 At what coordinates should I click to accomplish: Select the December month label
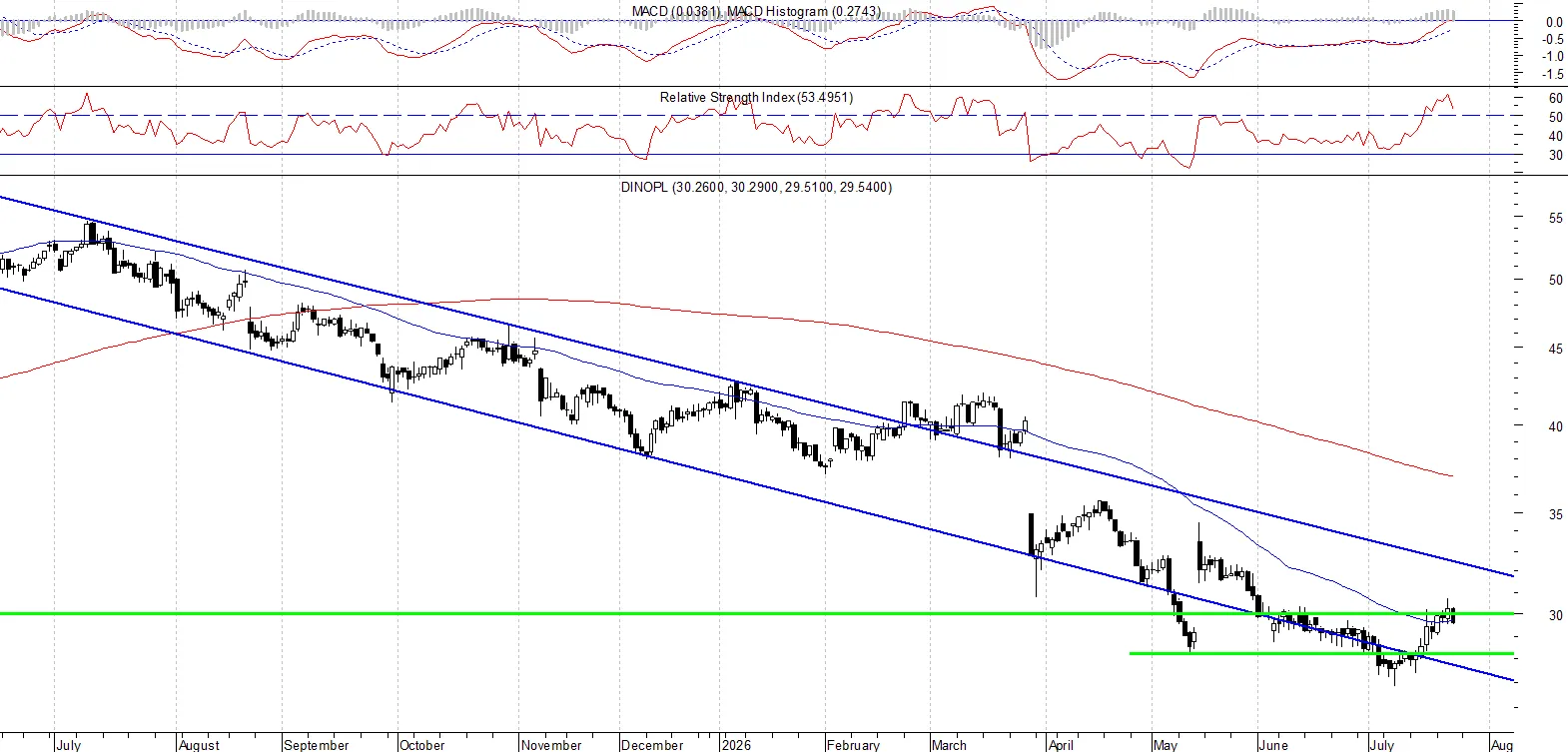click(x=652, y=745)
